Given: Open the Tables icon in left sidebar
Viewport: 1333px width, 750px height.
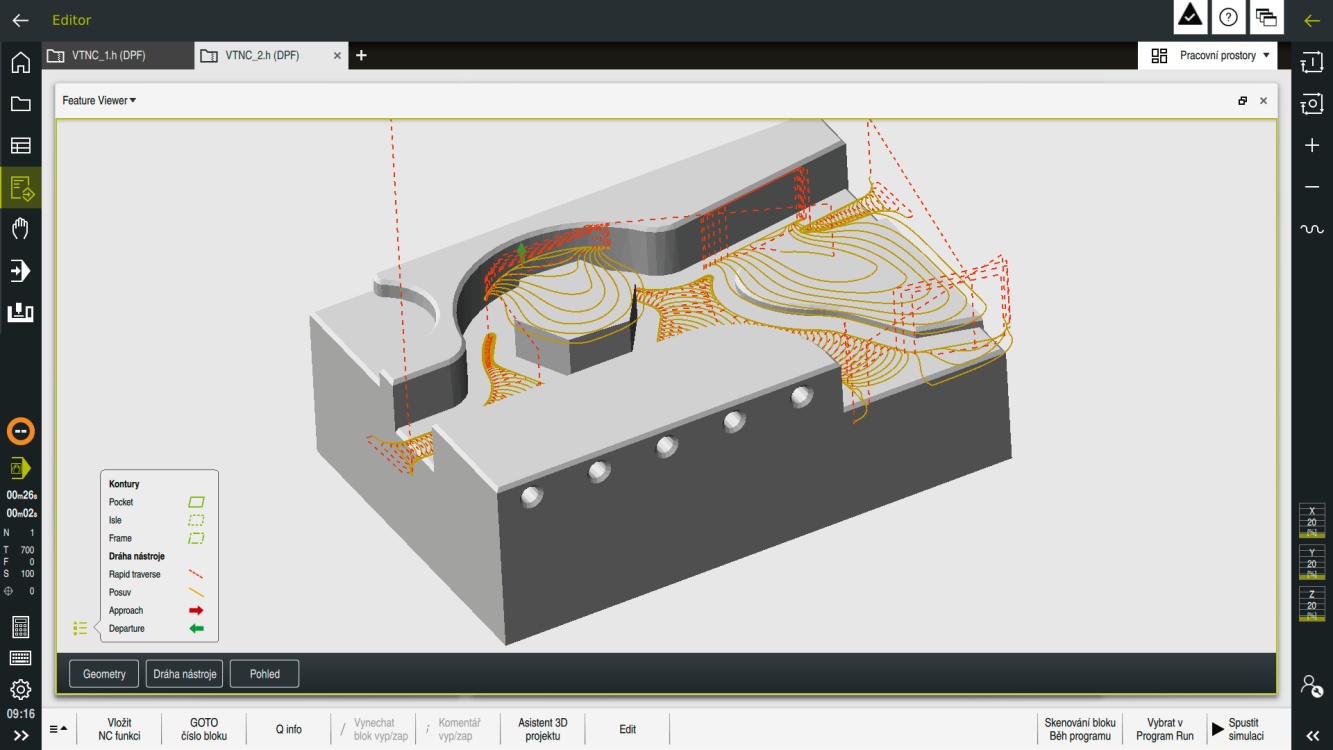Looking at the screenshot, I should (20, 146).
